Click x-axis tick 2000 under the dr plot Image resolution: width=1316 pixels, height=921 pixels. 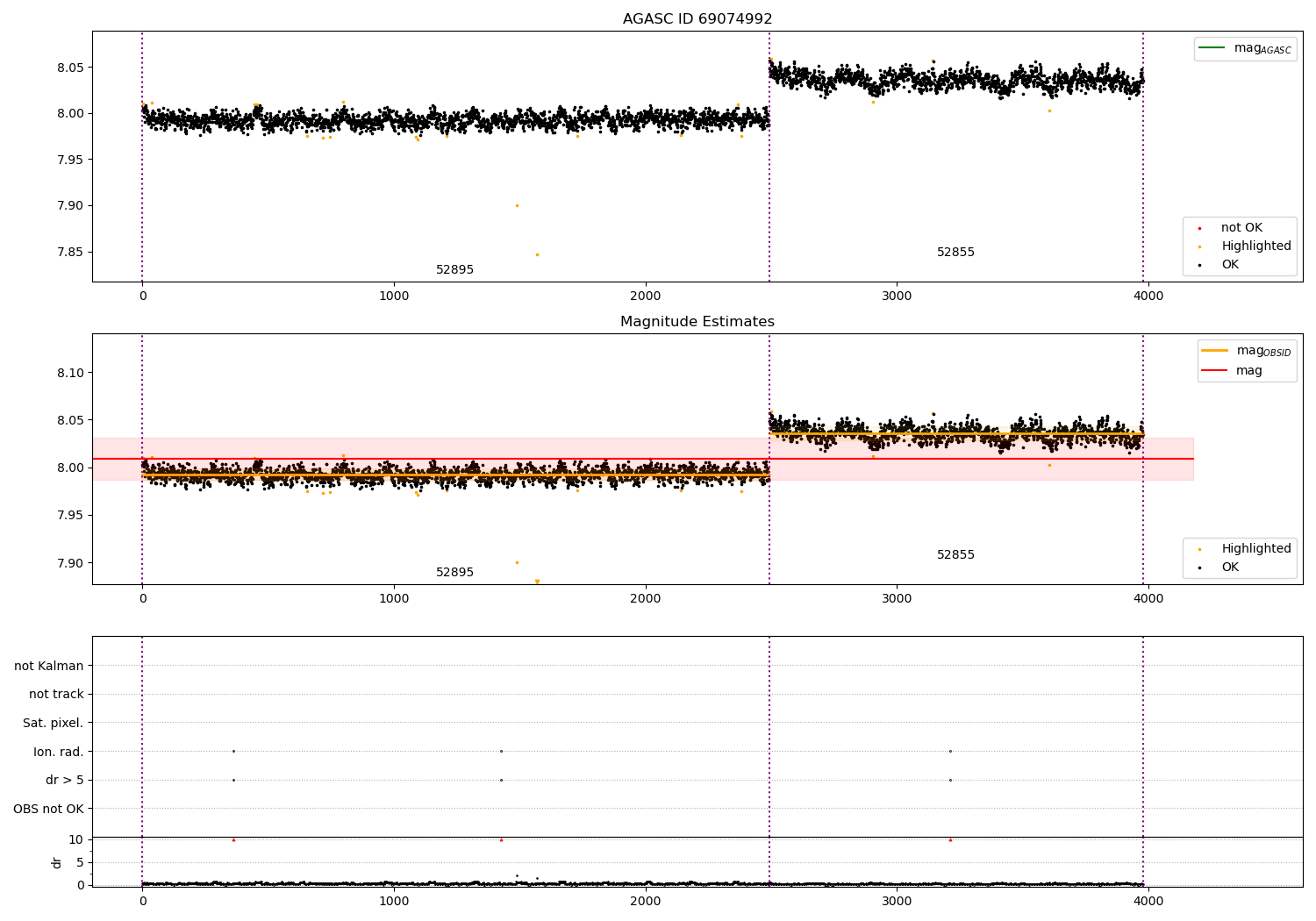tap(646, 901)
